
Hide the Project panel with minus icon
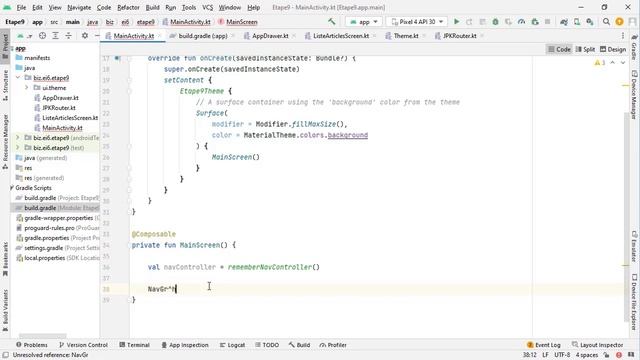pos(97,36)
